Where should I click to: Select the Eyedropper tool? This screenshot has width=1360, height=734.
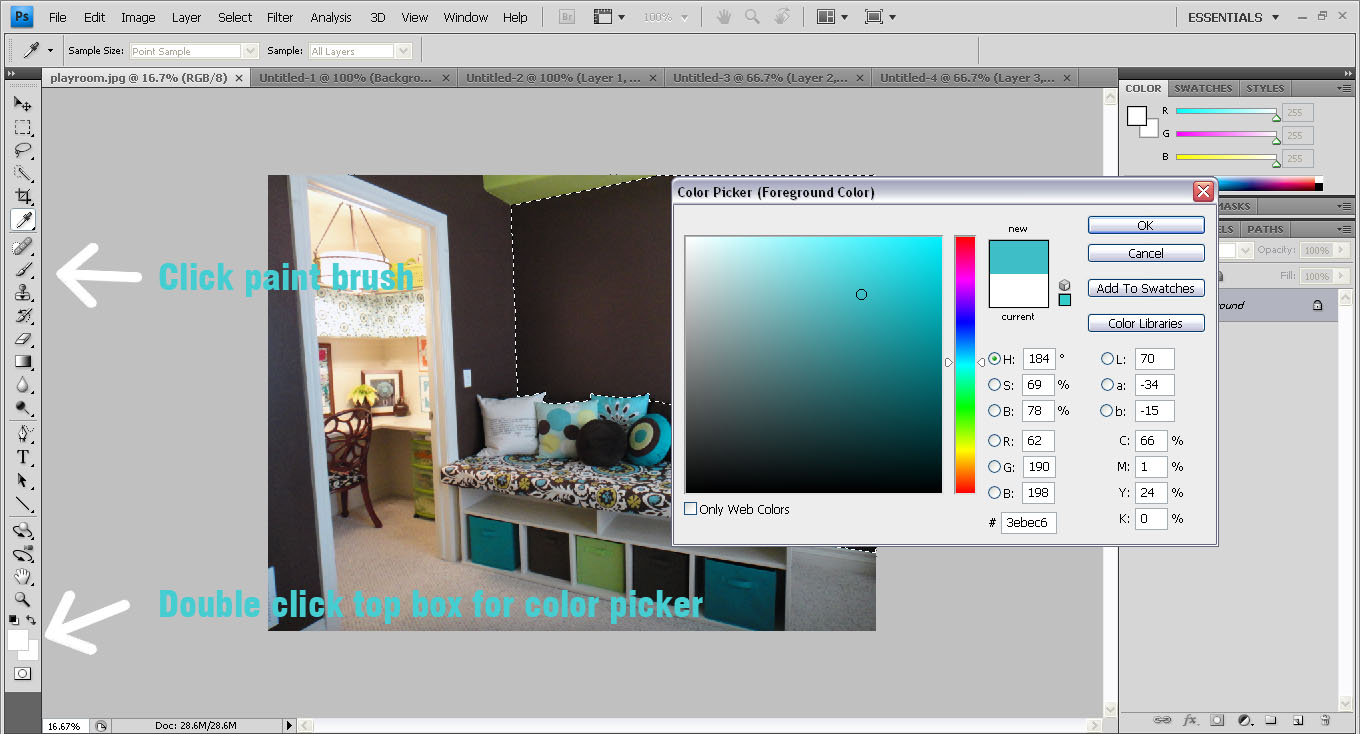click(x=22, y=220)
